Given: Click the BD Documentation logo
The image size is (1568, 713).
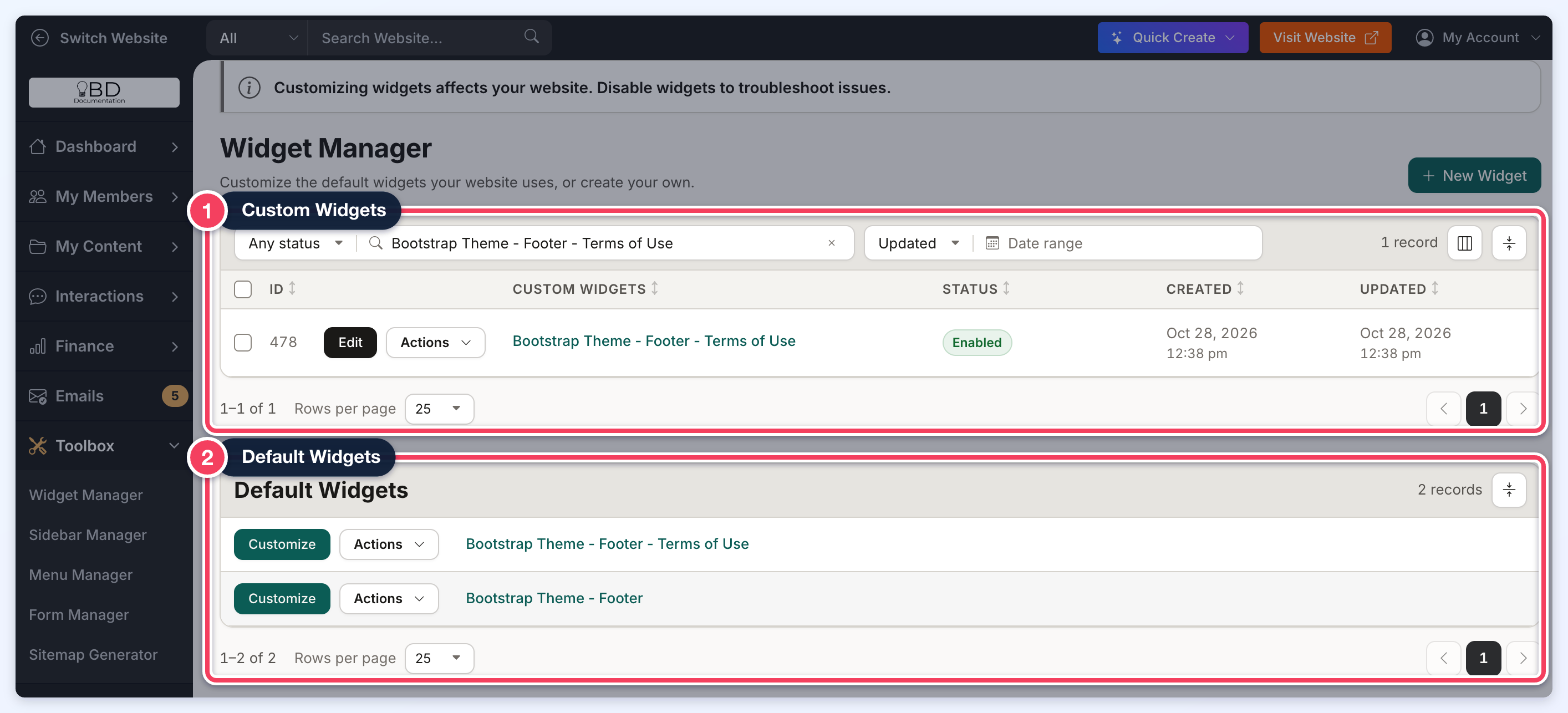Looking at the screenshot, I should point(104,93).
